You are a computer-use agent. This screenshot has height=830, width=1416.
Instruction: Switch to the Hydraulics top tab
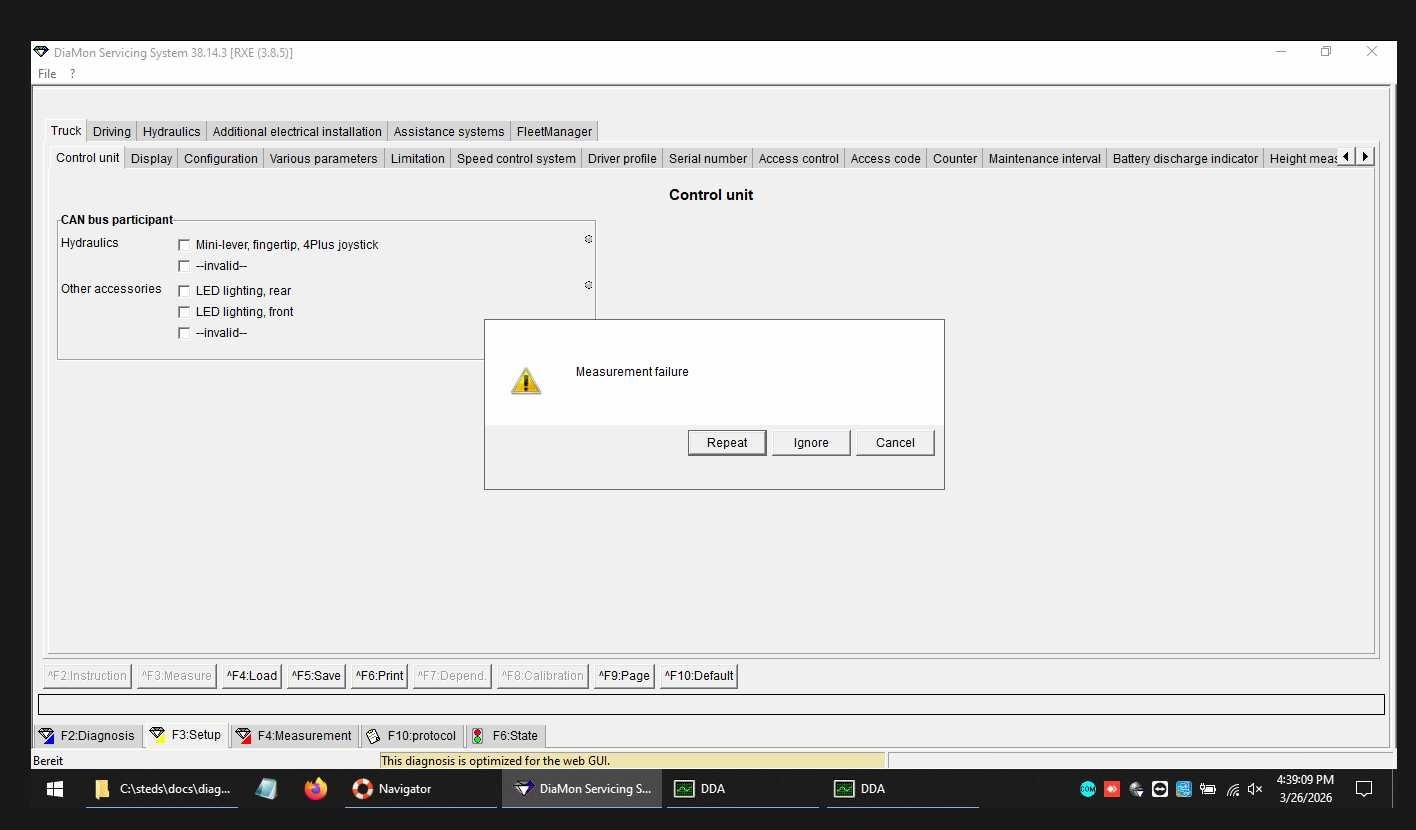(171, 131)
